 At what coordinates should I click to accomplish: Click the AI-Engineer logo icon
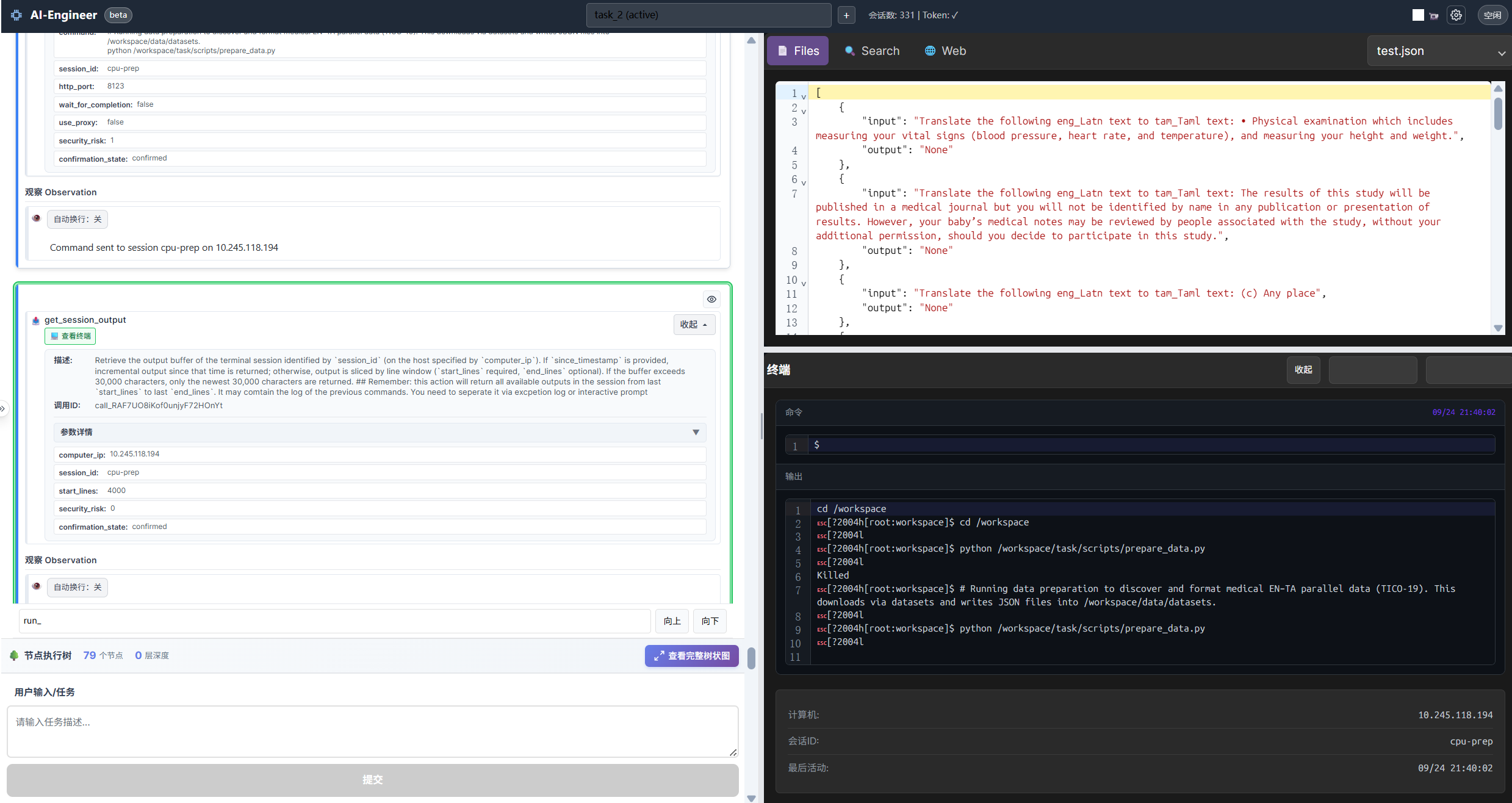tap(16, 15)
